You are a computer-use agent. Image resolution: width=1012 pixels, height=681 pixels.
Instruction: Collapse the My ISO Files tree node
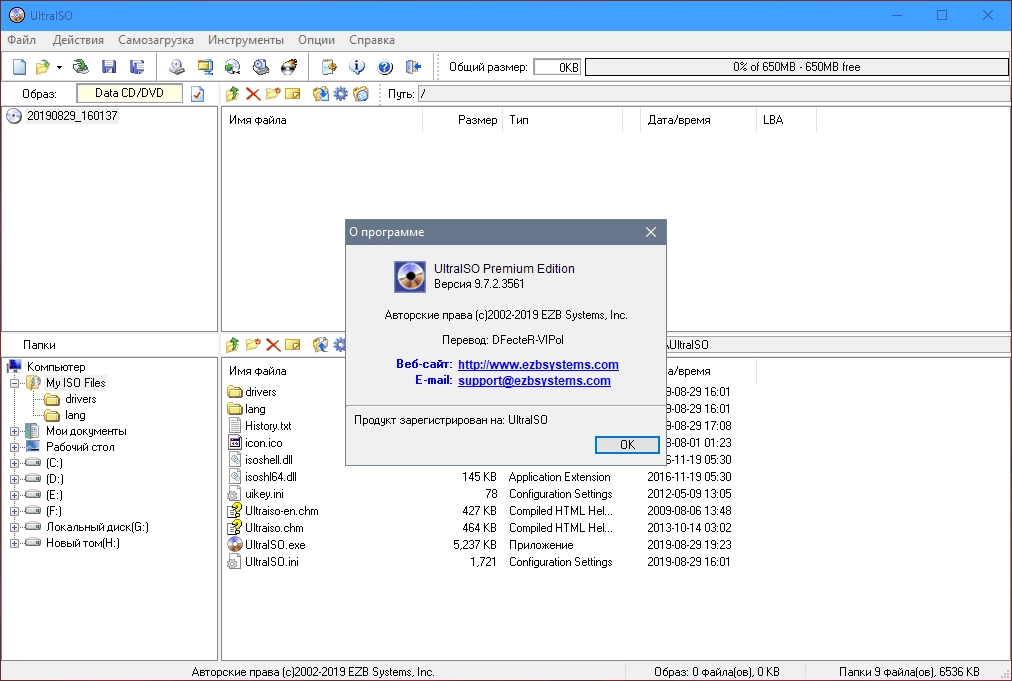click(14, 383)
